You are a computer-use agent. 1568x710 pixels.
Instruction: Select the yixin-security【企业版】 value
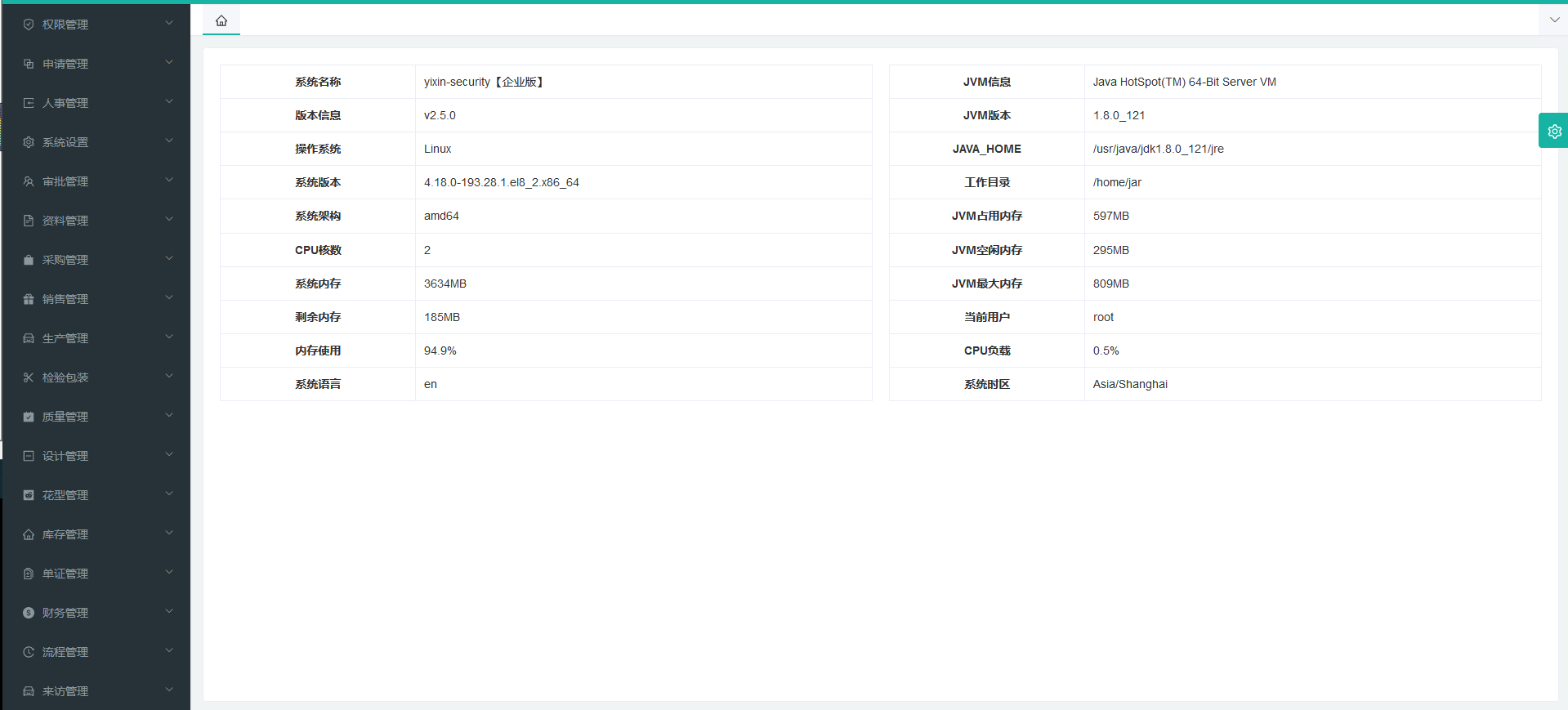click(x=485, y=82)
